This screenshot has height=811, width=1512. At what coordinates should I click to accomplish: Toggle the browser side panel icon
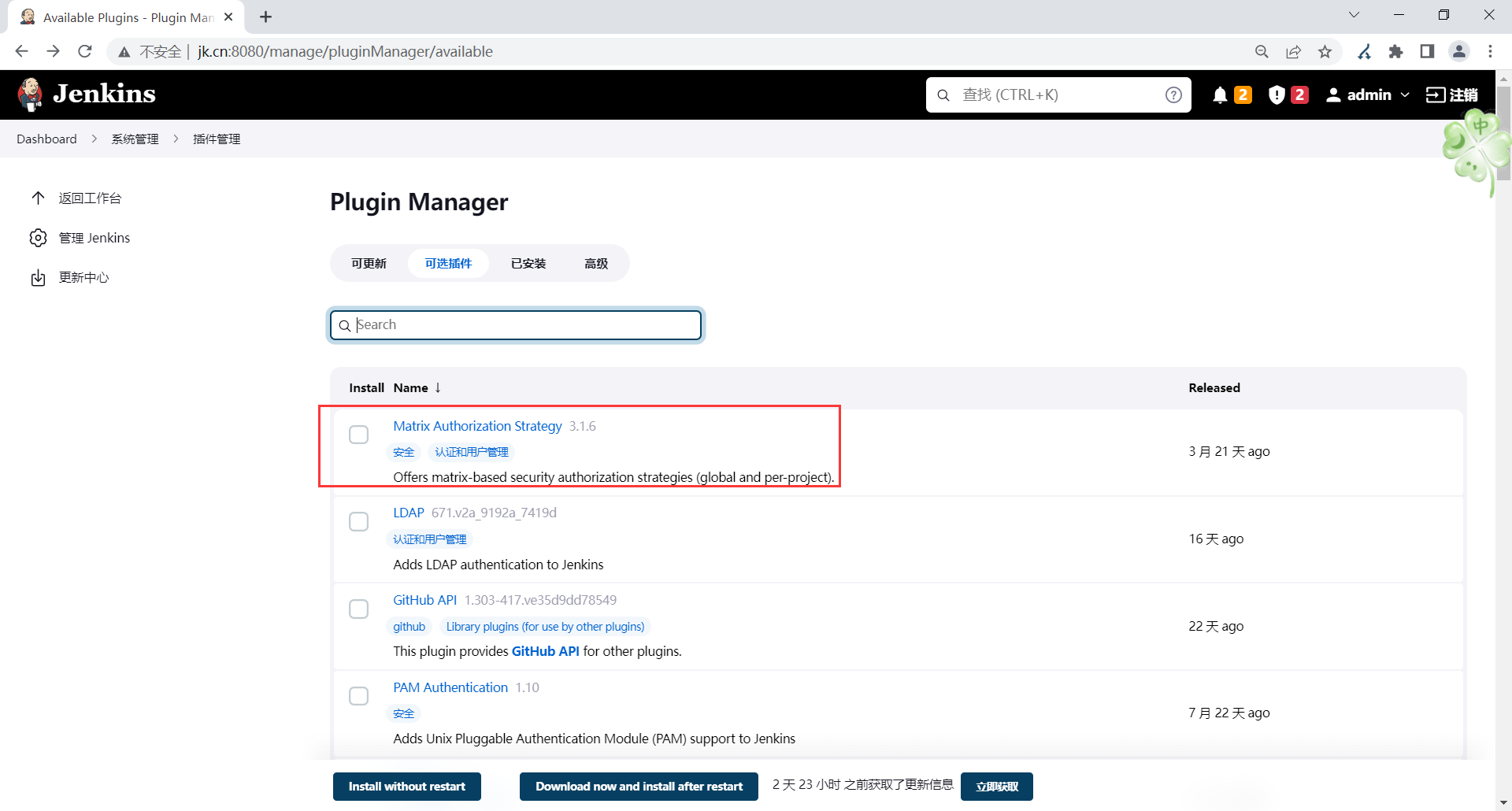[1427, 51]
